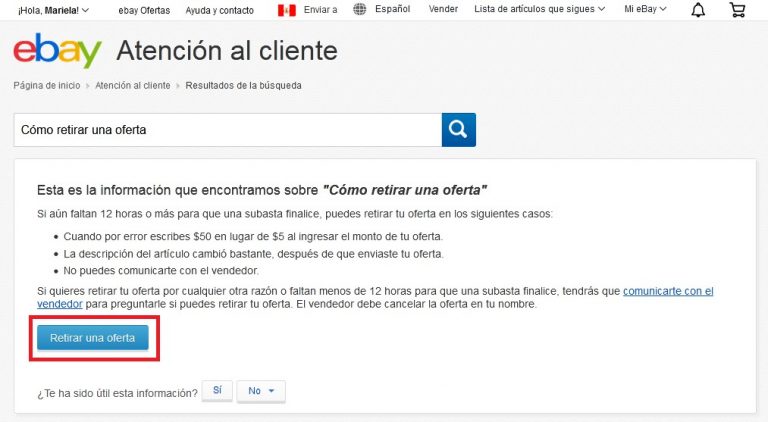Click the help search input field
The height and width of the screenshot is (422, 768).
pos(228,130)
